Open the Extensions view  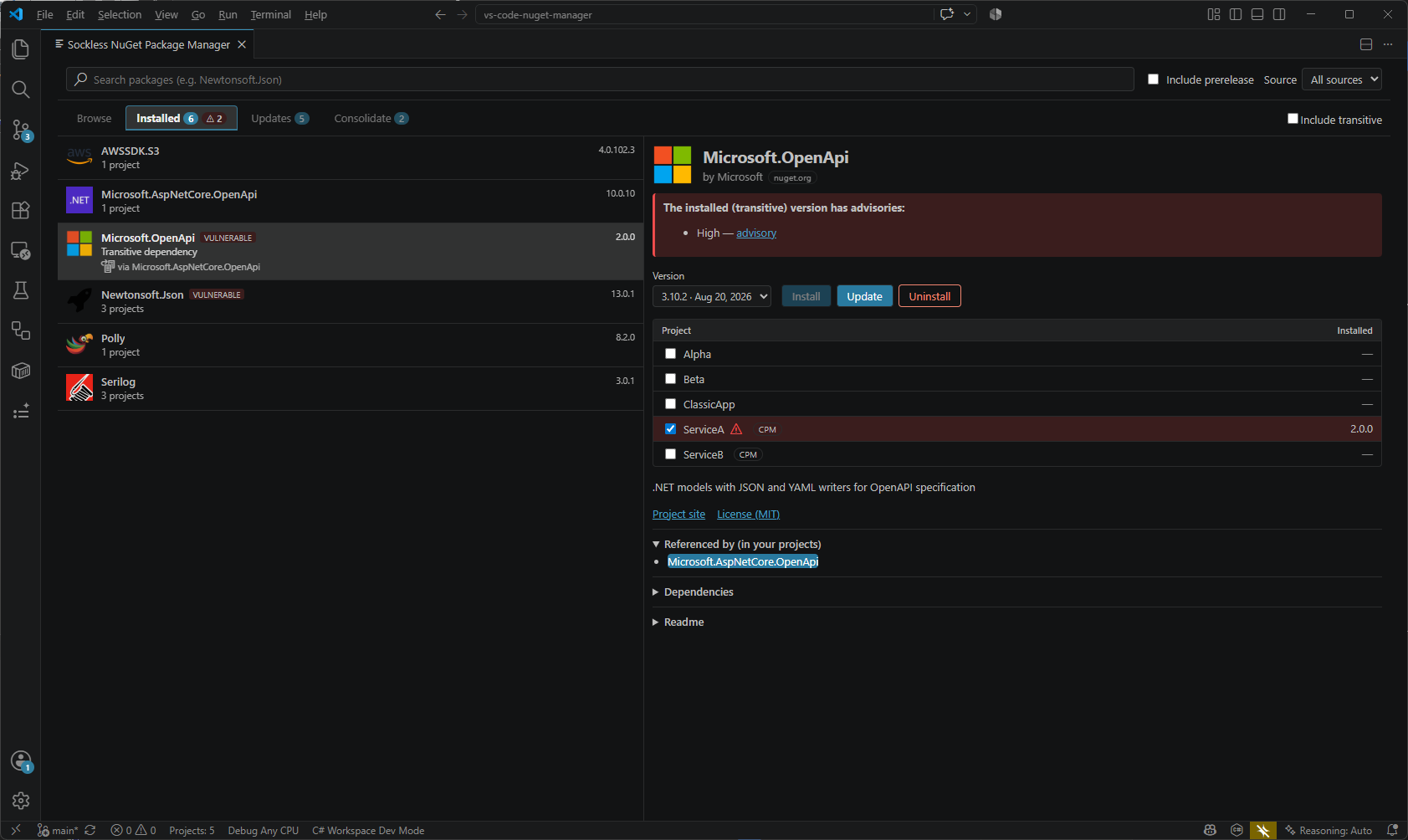[21, 210]
